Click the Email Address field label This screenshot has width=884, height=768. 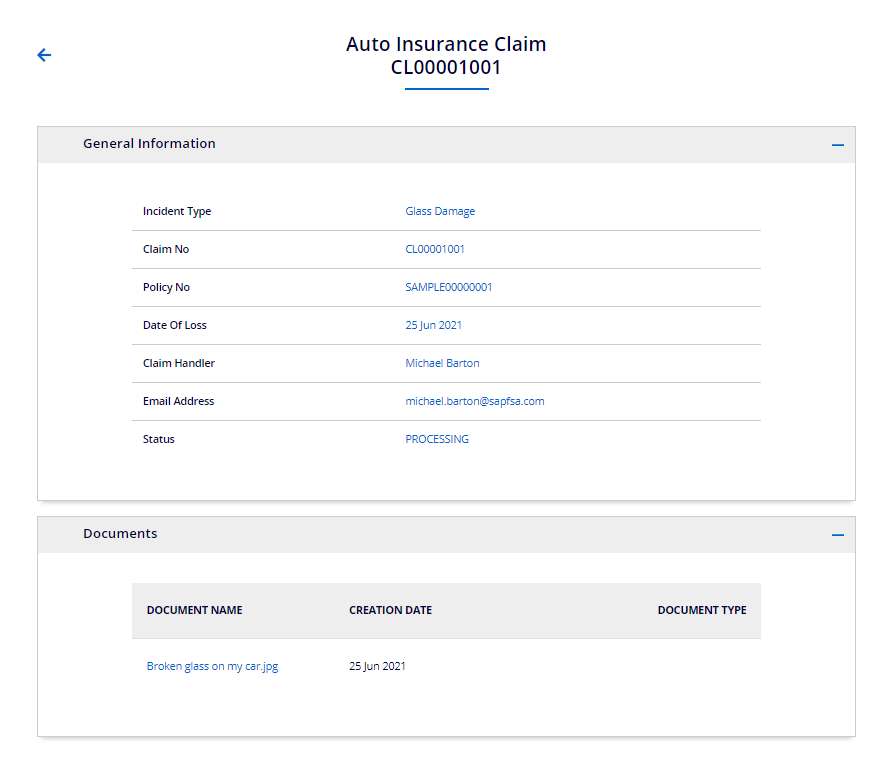178,401
